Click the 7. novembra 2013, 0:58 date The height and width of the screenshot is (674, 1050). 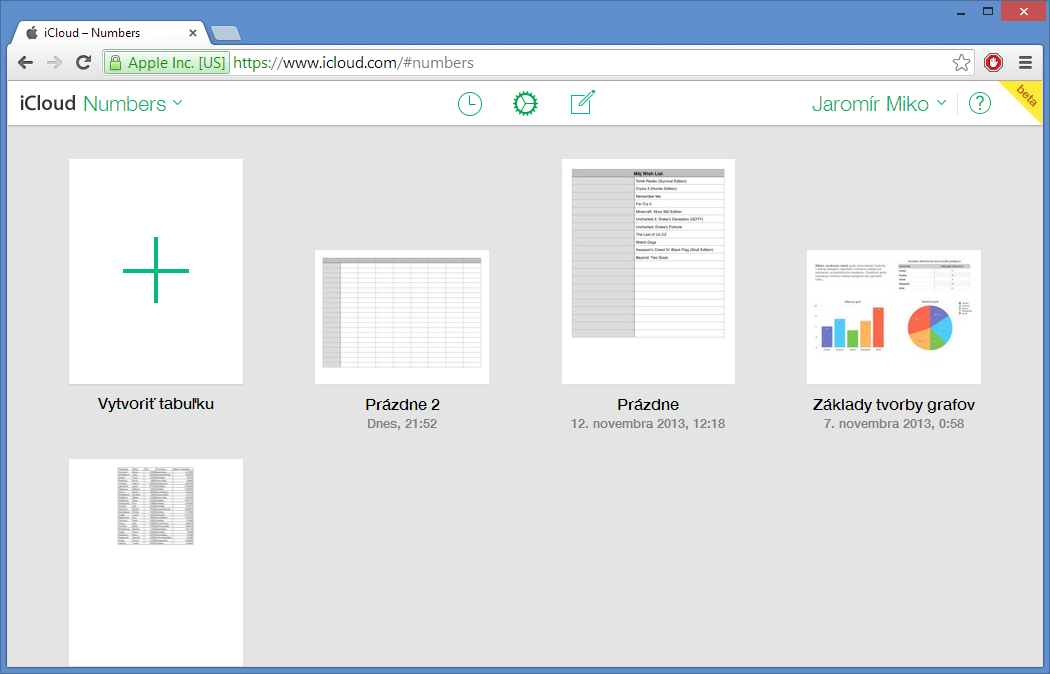[x=894, y=424]
